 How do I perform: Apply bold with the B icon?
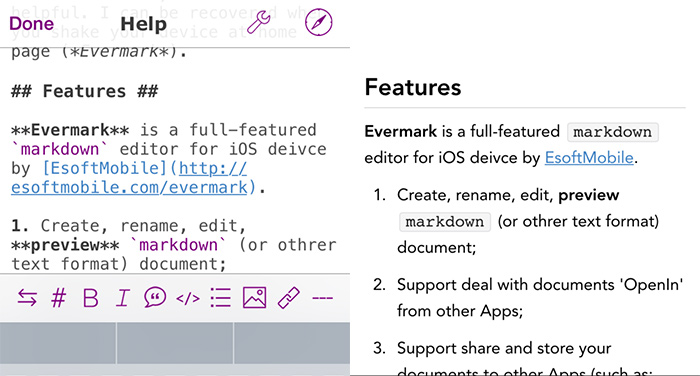pos(91,298)
